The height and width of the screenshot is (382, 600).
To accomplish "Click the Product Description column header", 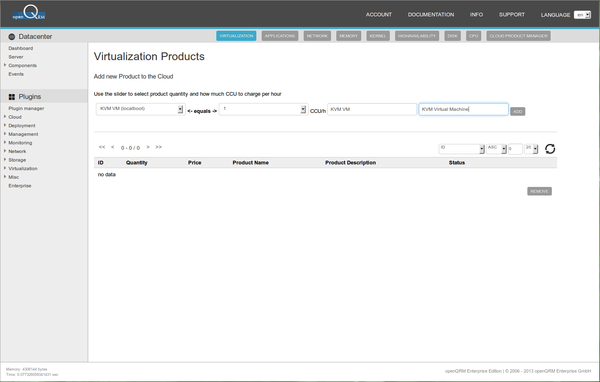I will click(351, 163).
